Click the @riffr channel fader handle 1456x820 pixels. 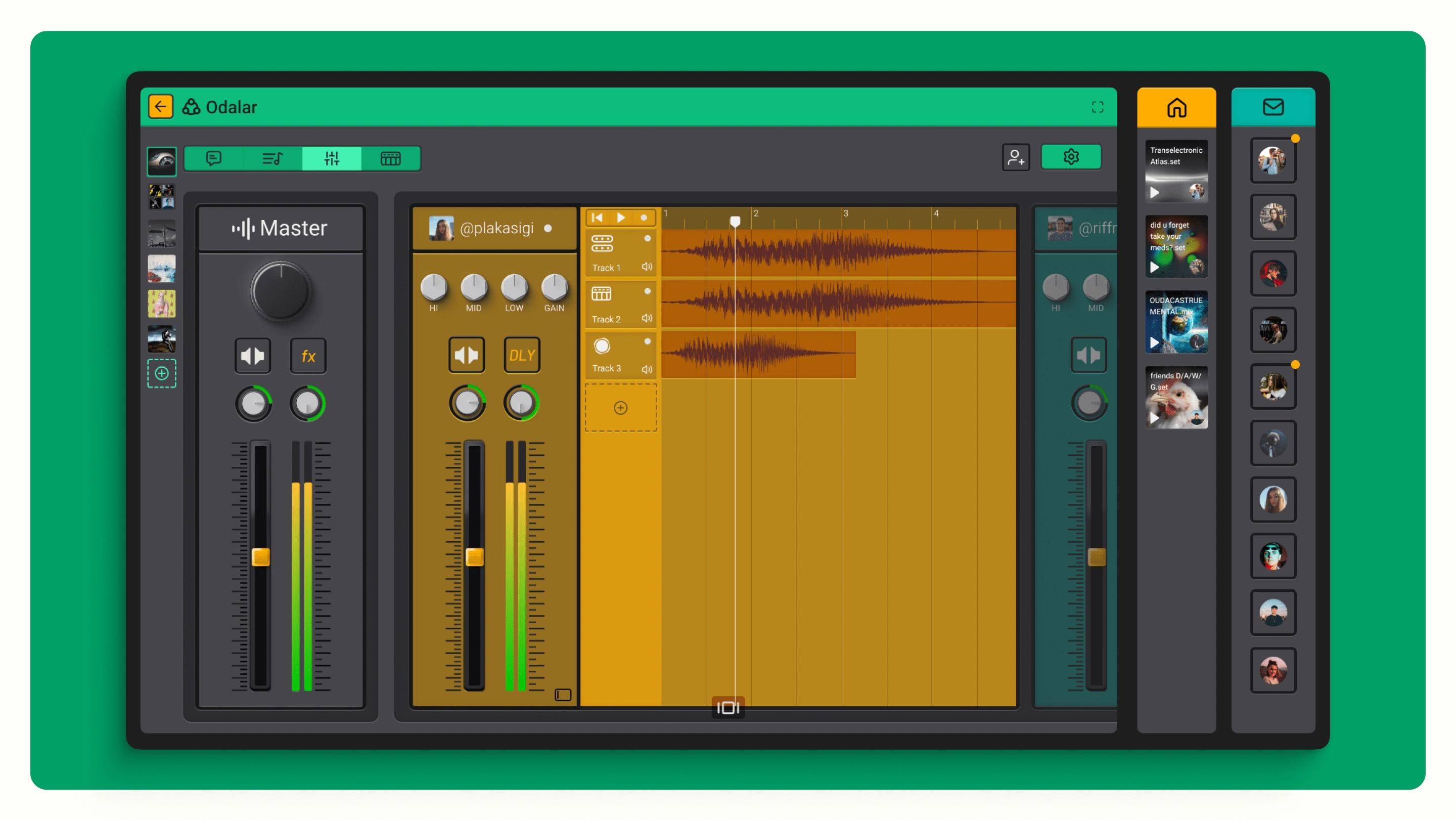pos(1097,557)
